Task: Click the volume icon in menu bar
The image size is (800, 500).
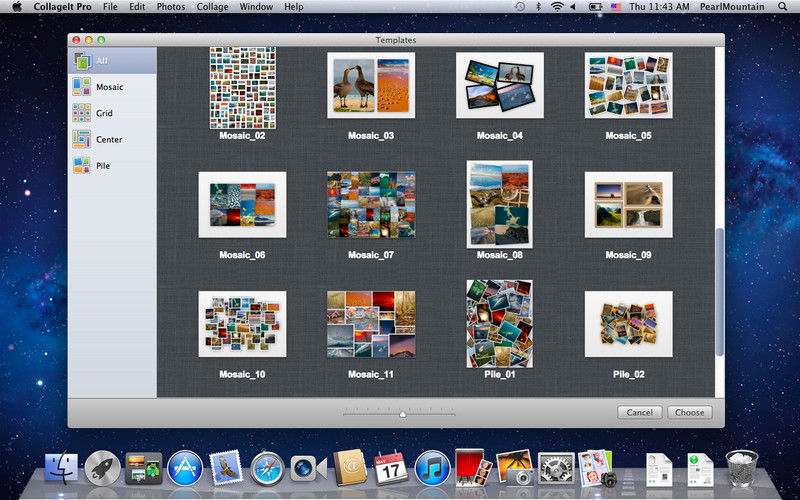Action: [573, 7]
